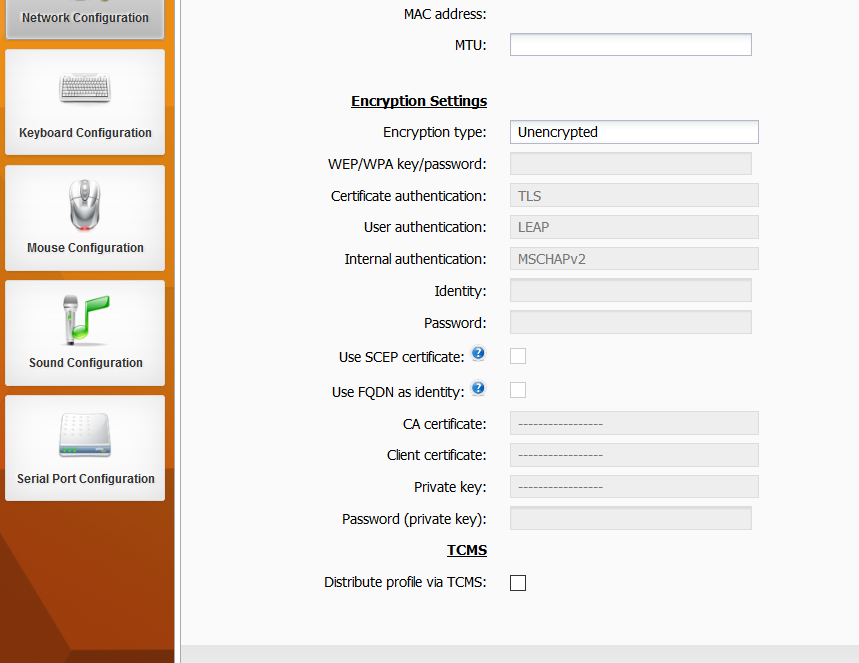Show help for Use FQDN as identity
The width and height of the screenshot is (859, 663).
pos(478,388)
